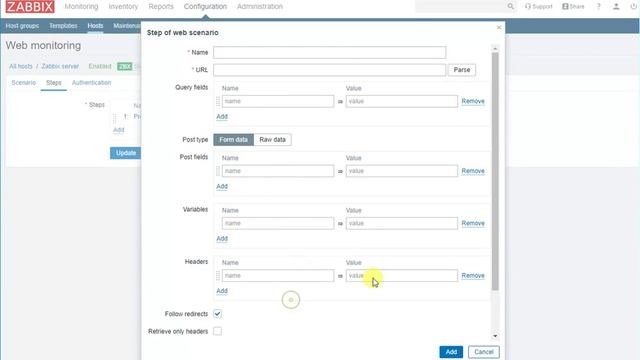Add a new Query fields row

click(x=222, y=117)
